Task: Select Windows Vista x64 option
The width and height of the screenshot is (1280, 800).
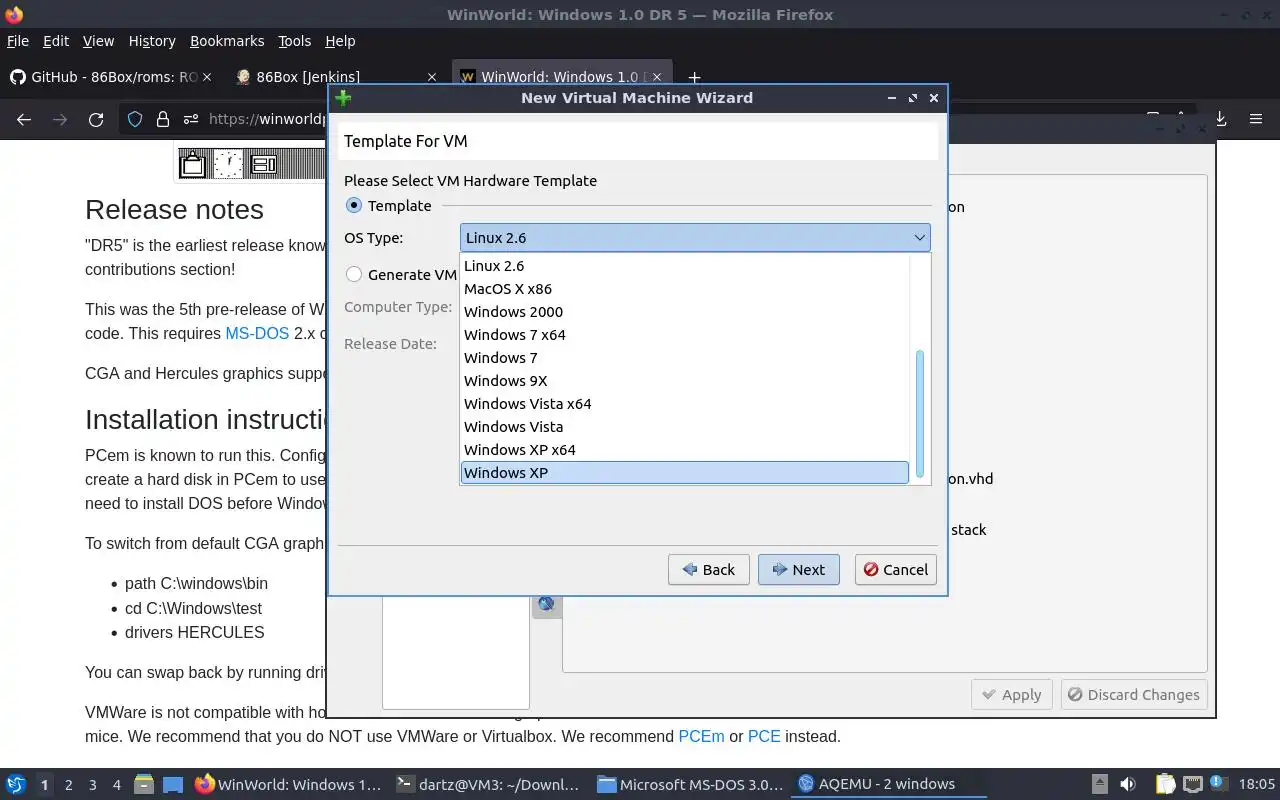Action: click(684, 404)
